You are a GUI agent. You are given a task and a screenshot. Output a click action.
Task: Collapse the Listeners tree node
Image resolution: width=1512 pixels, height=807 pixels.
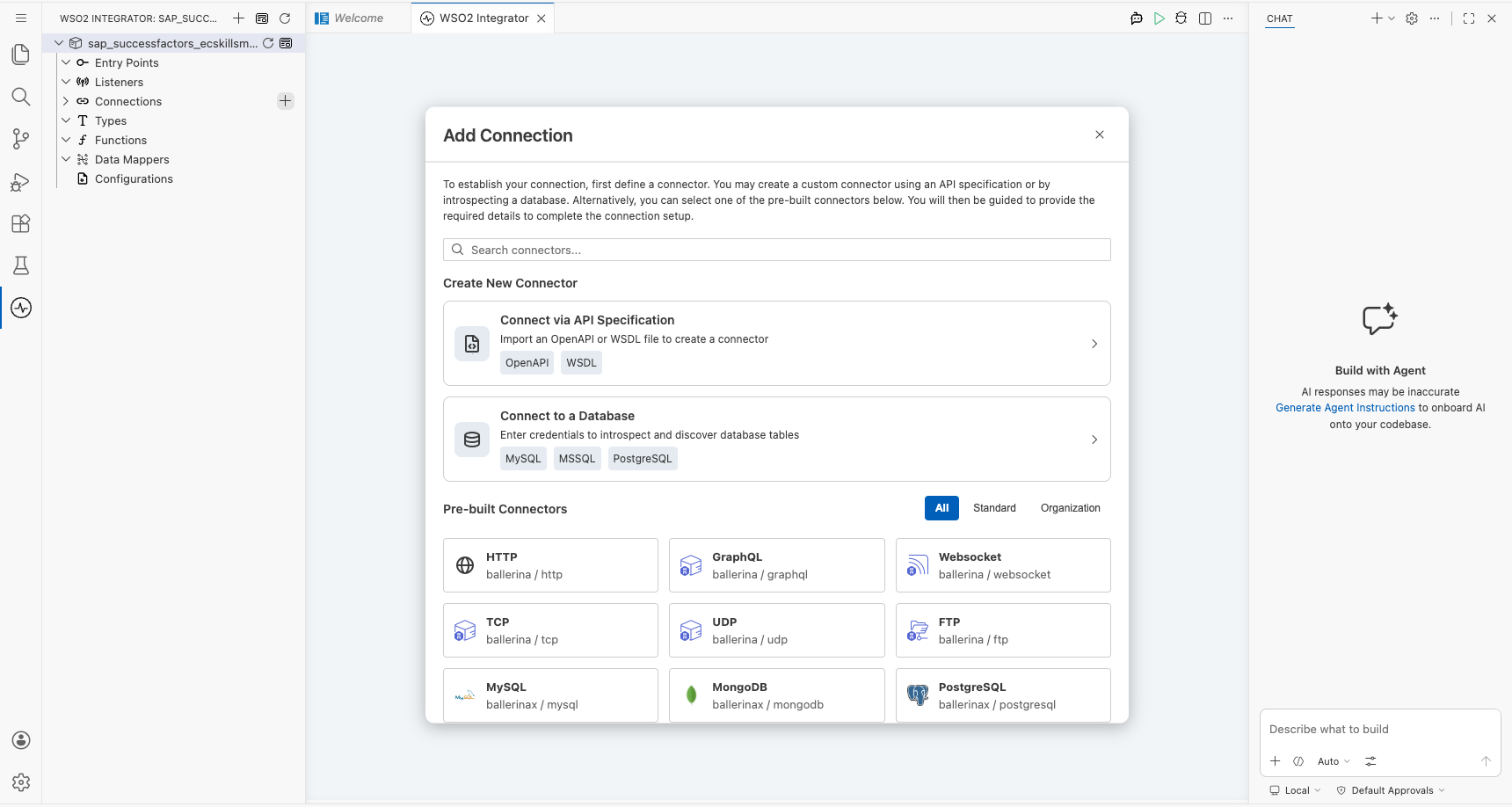point(66,82)
